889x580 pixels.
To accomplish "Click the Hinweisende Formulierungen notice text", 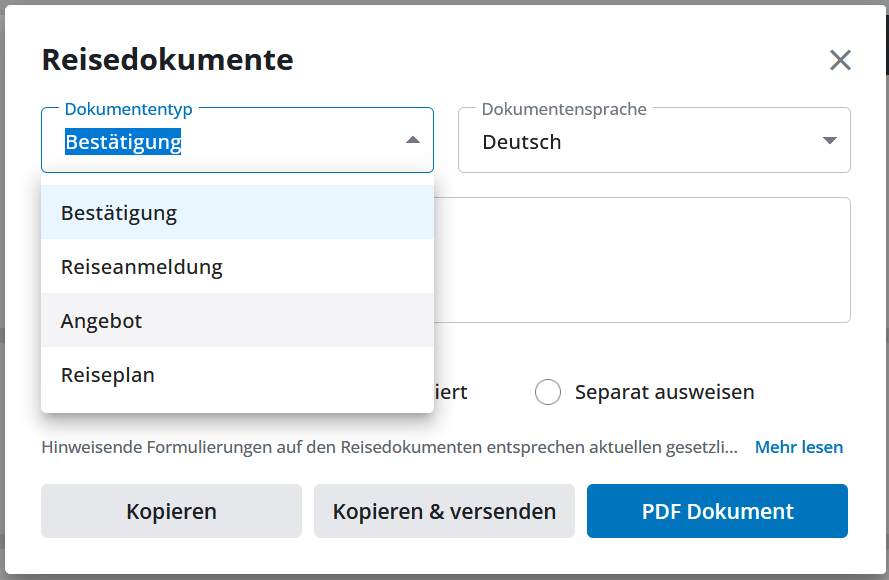I will (x=389, y=447).
